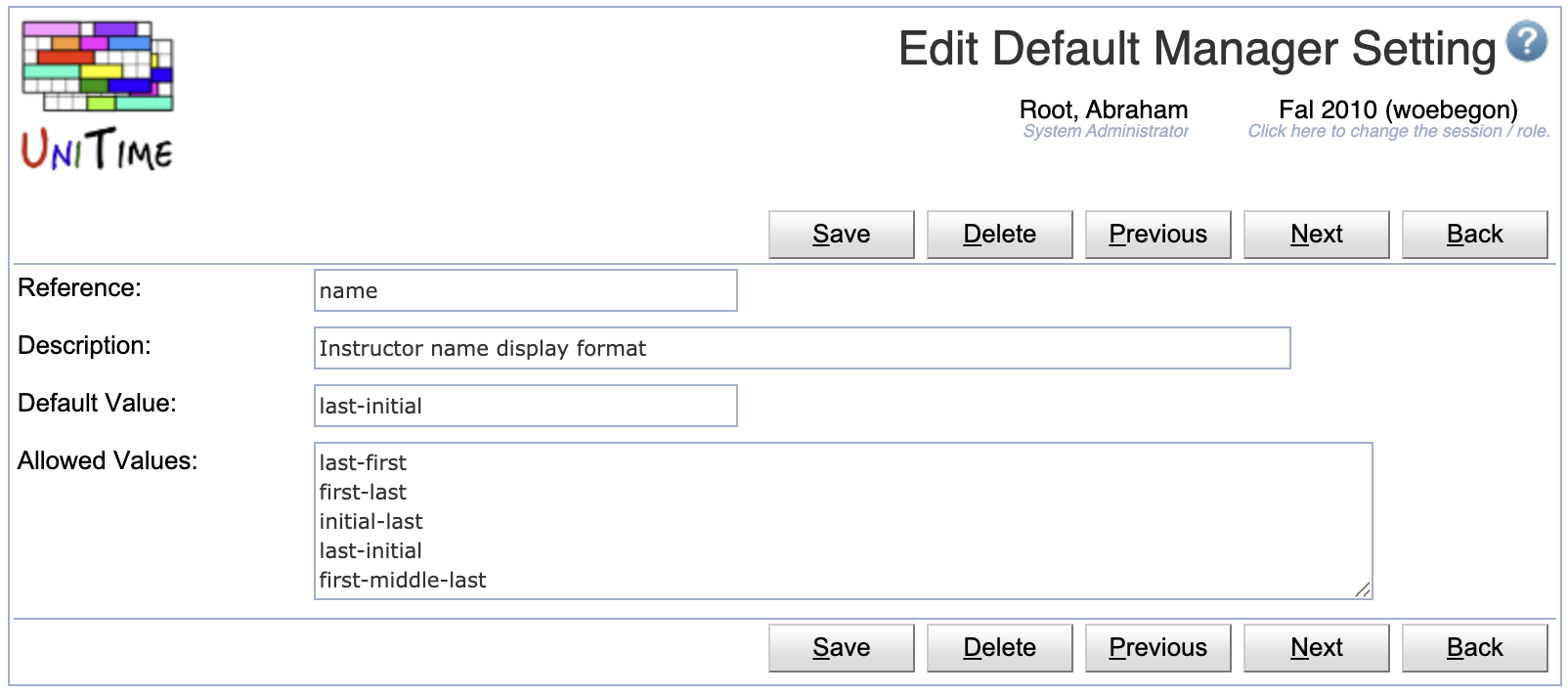Click 'Root, Abraham' user name link
This screenshot has width=1568, height=694.
coord(1104,109)
